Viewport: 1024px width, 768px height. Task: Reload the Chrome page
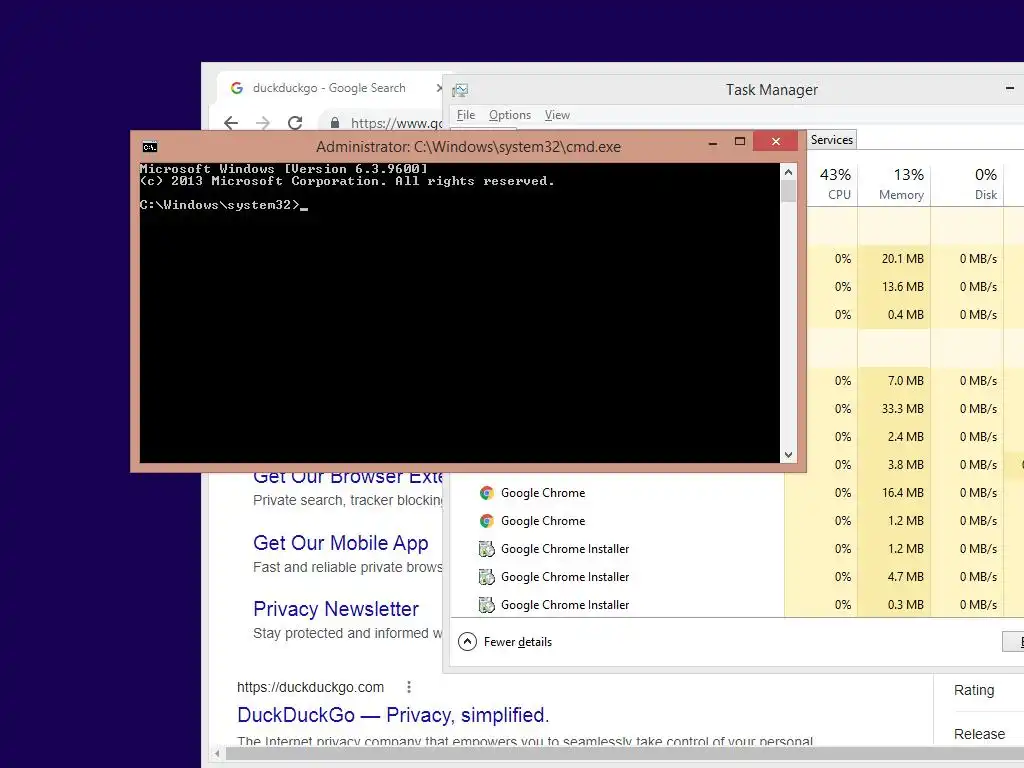pos(295,122)
